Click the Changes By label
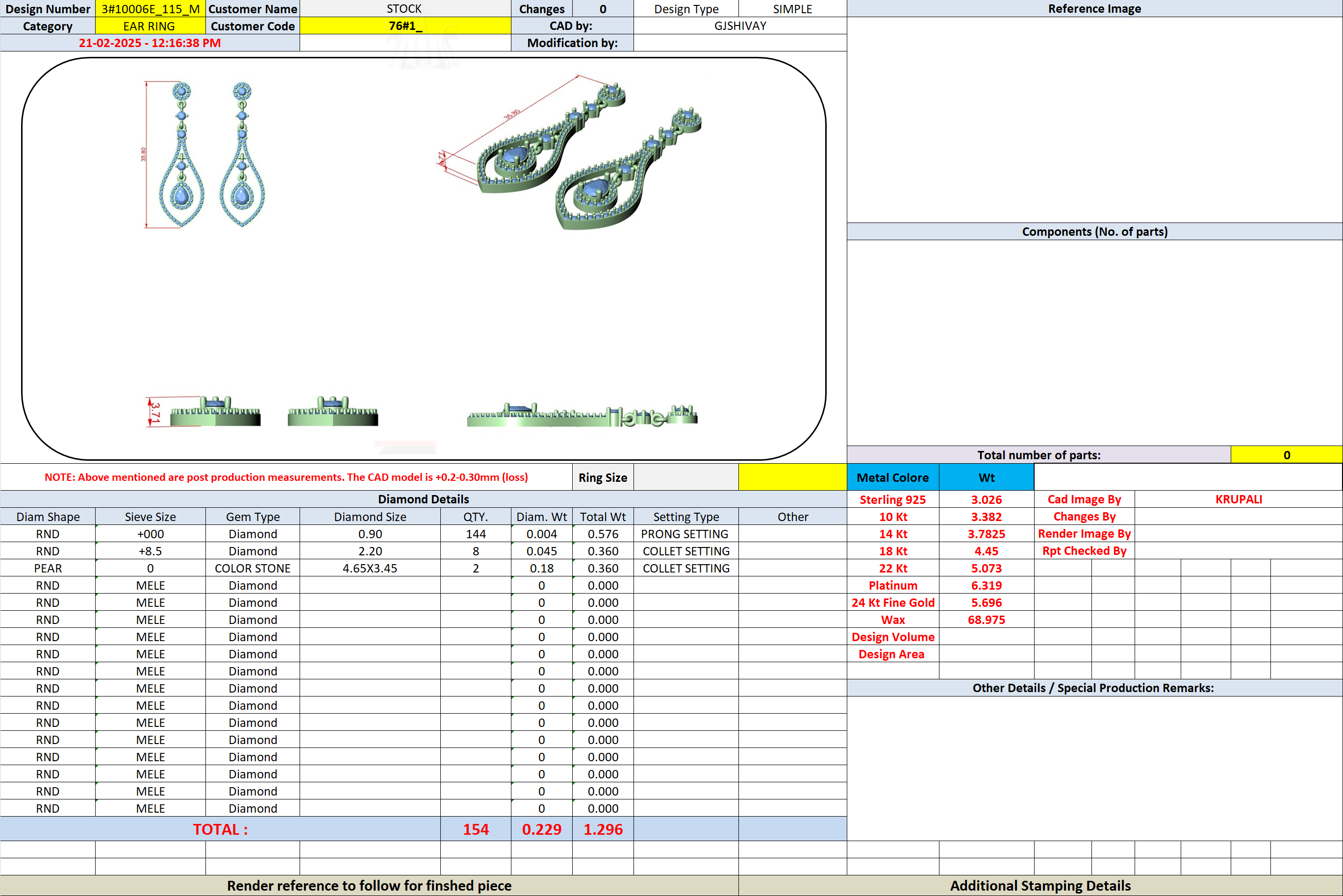This screenshot has width=1343, height=896. click(1084, 517)
